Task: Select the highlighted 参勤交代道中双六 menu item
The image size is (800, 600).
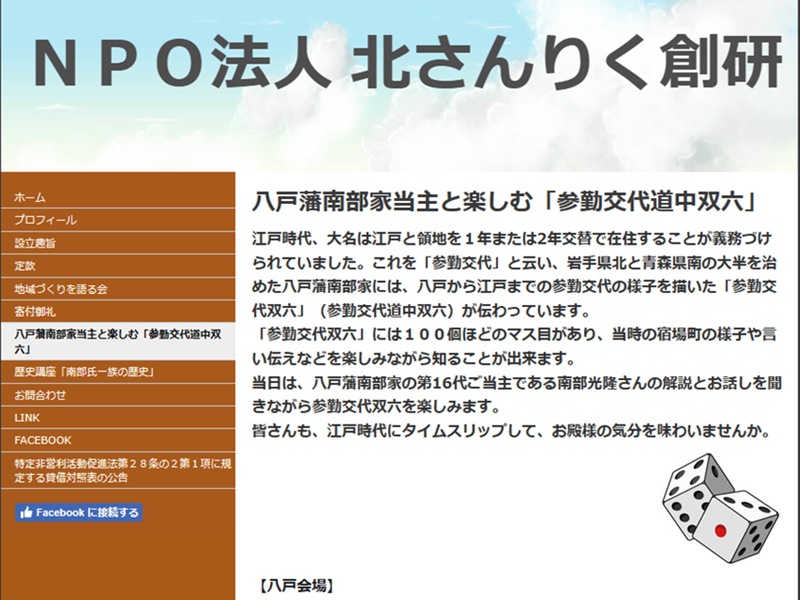Action: click(118, 341)
